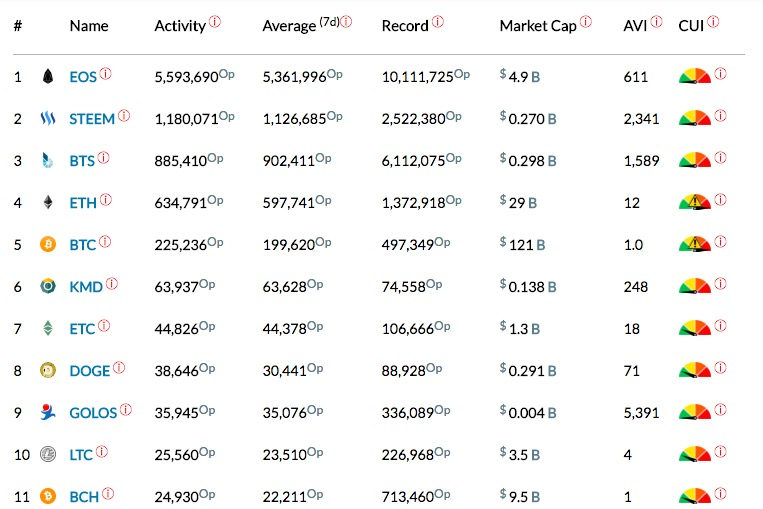Select EOS activity value 5,593,690
763x509 pixels.
point(186,77)
